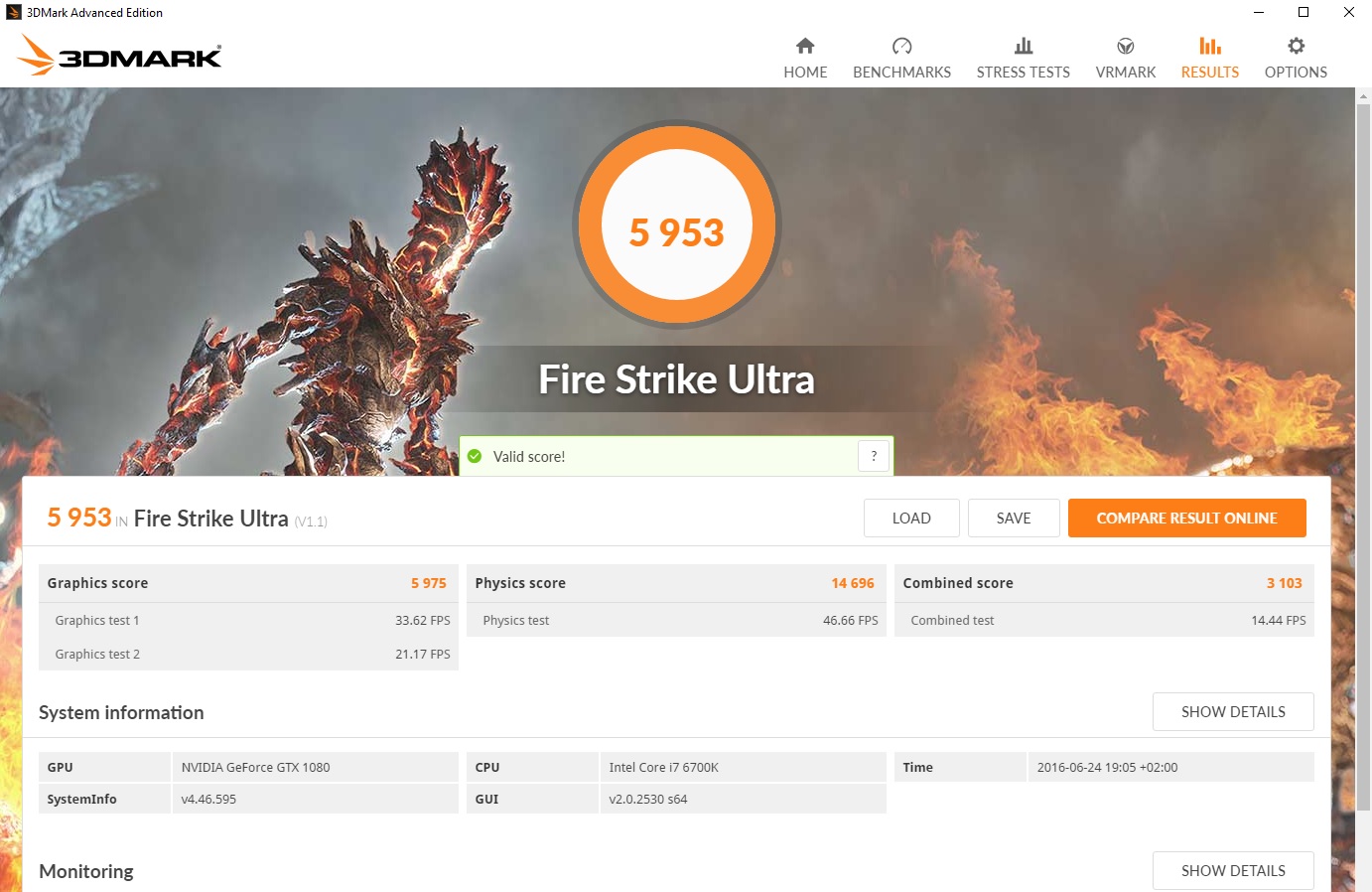The width and height of the screenshot is (1372, 892).
Task: Click the CPU label cell
Action: [532, 767]
